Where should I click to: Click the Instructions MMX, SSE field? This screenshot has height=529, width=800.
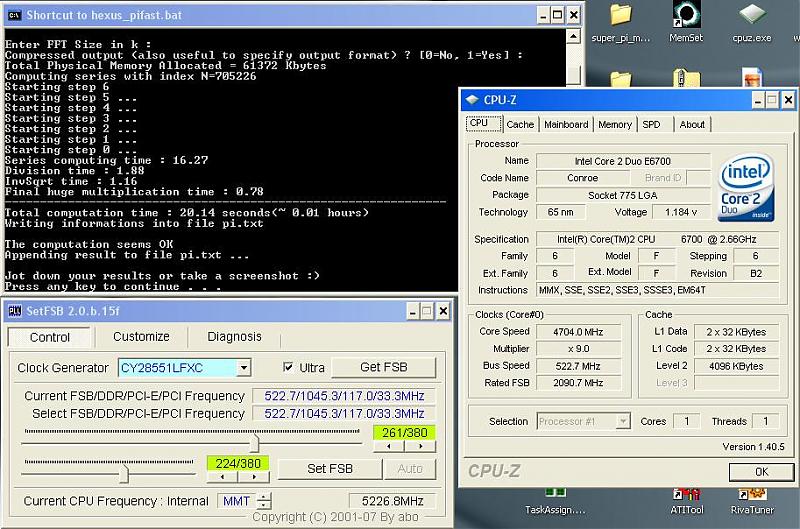pyautogui.click(x=658, y=290)
